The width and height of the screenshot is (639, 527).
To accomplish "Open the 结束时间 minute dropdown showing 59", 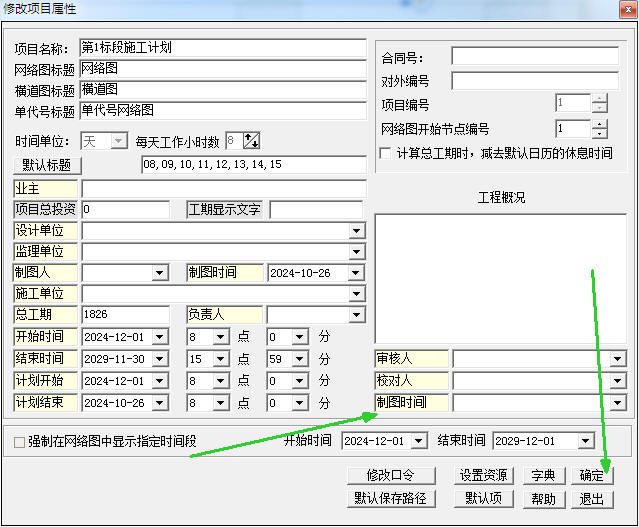I will pyautogui.click(x=300, y=359).
